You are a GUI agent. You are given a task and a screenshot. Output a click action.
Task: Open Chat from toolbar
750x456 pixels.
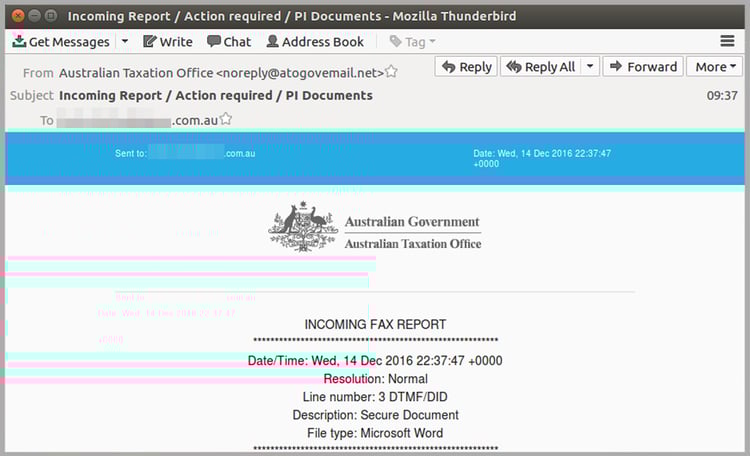229,42
